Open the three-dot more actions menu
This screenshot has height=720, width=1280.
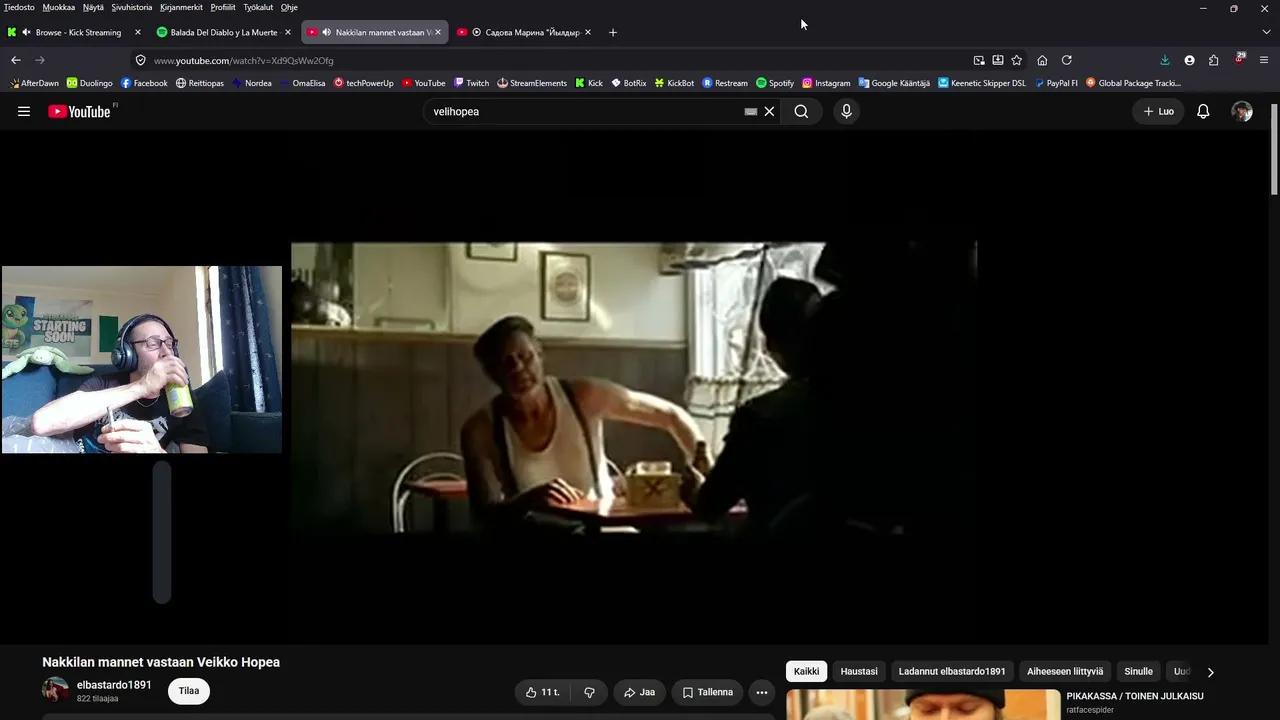[762, 692]
